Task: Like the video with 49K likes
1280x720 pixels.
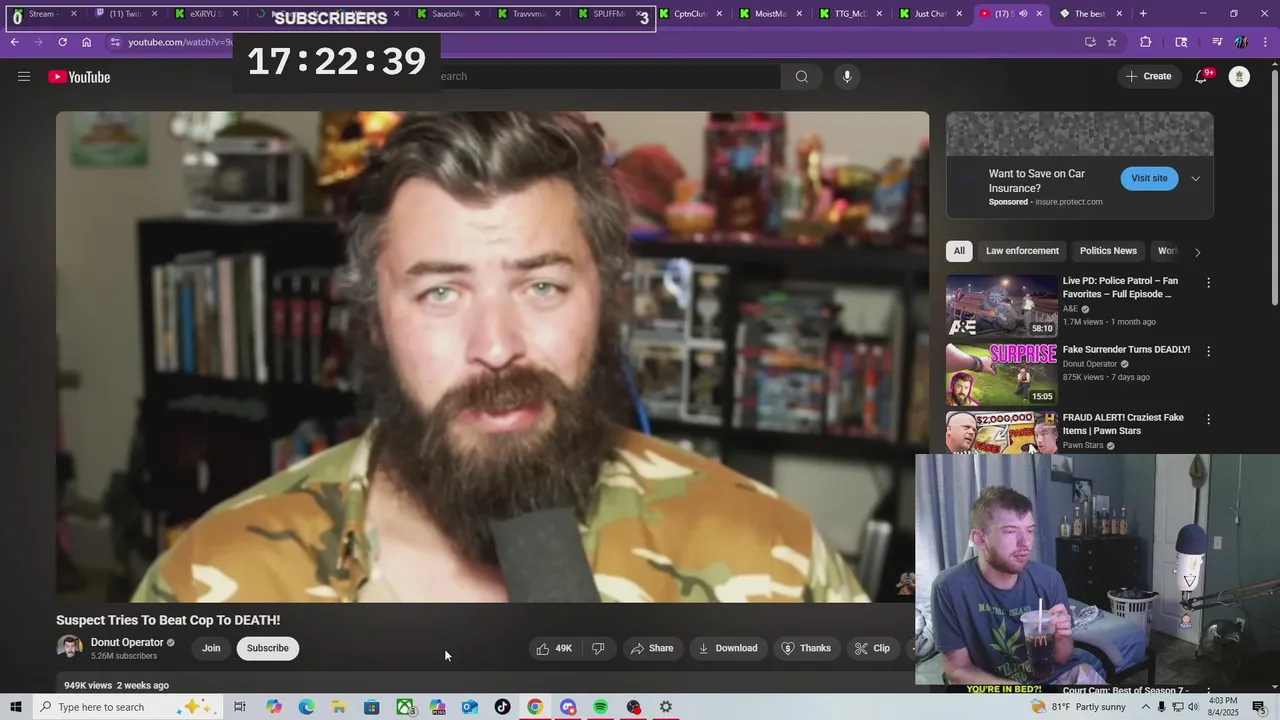Action: coord(554,648)
